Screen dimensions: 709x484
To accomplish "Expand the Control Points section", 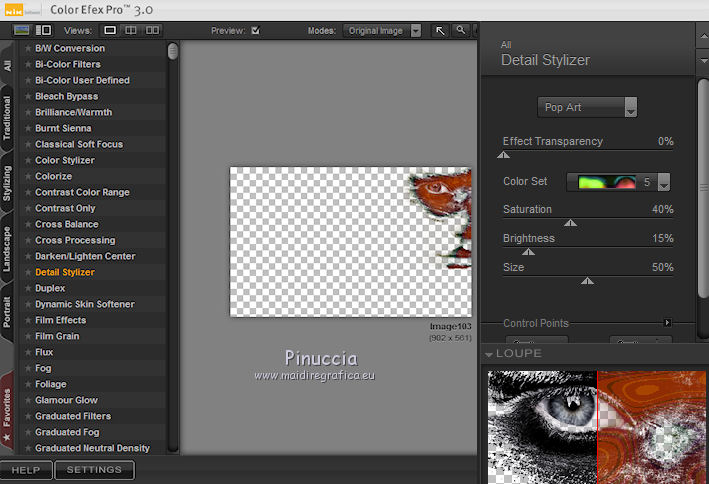I will coord(667,323).
